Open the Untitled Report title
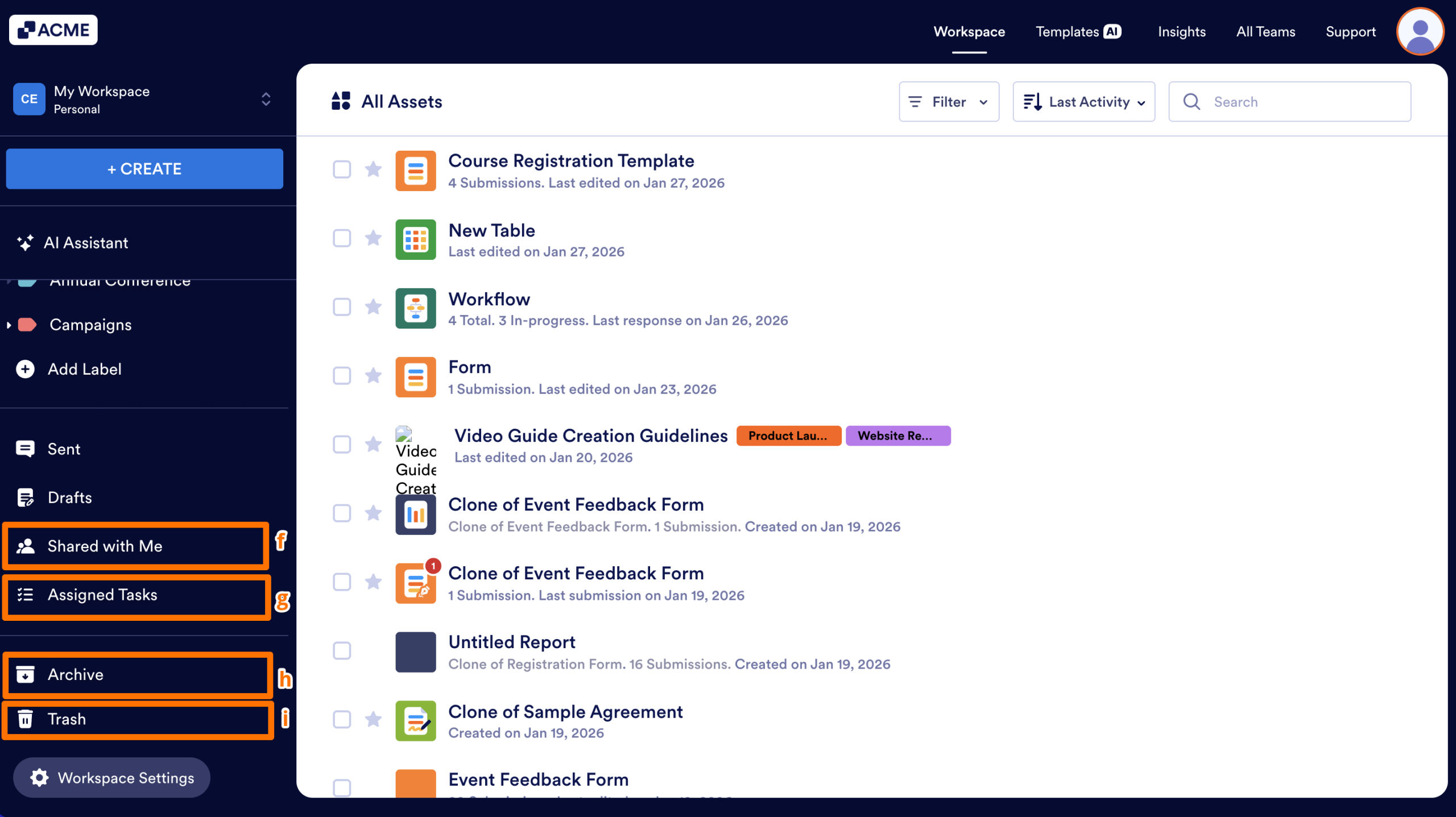Image resolution: width=1456 pixels, height=817 pixels. coord(512,642)
